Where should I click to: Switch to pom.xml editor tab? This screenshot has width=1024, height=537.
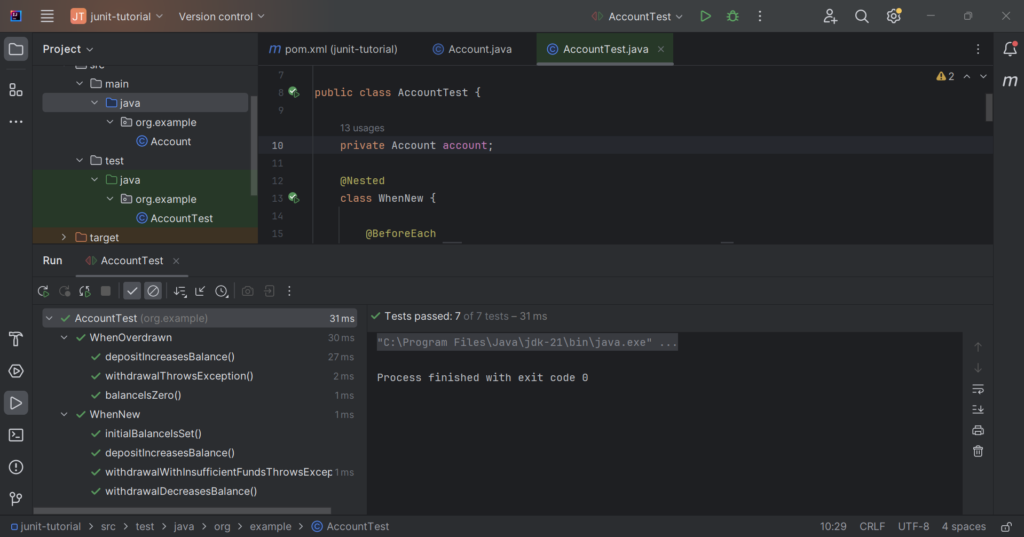point(333,49)
